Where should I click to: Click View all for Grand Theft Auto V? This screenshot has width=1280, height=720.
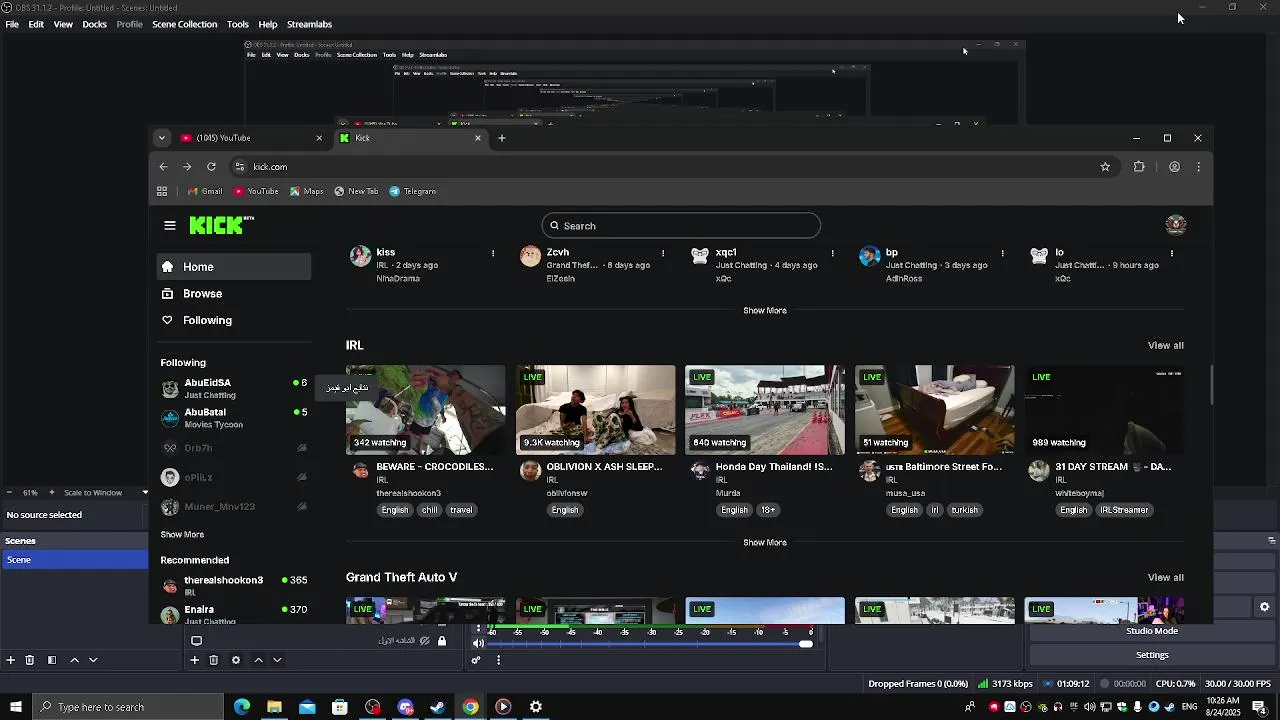pyautogui.click(x=1165, y=577)
